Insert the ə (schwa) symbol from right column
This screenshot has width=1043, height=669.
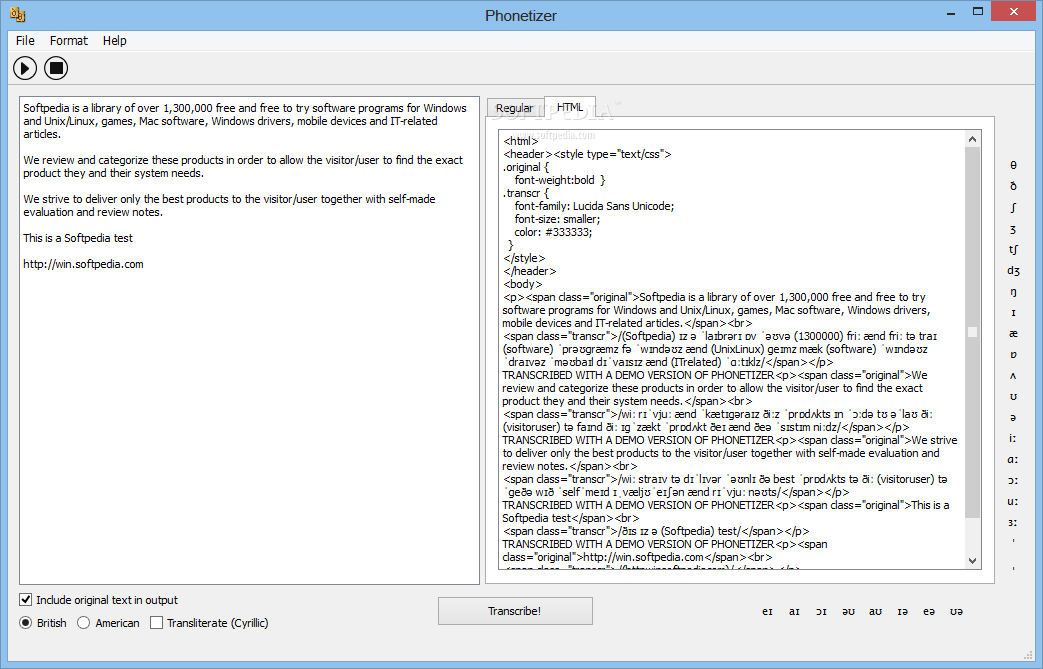click(x=1013, y=418)
